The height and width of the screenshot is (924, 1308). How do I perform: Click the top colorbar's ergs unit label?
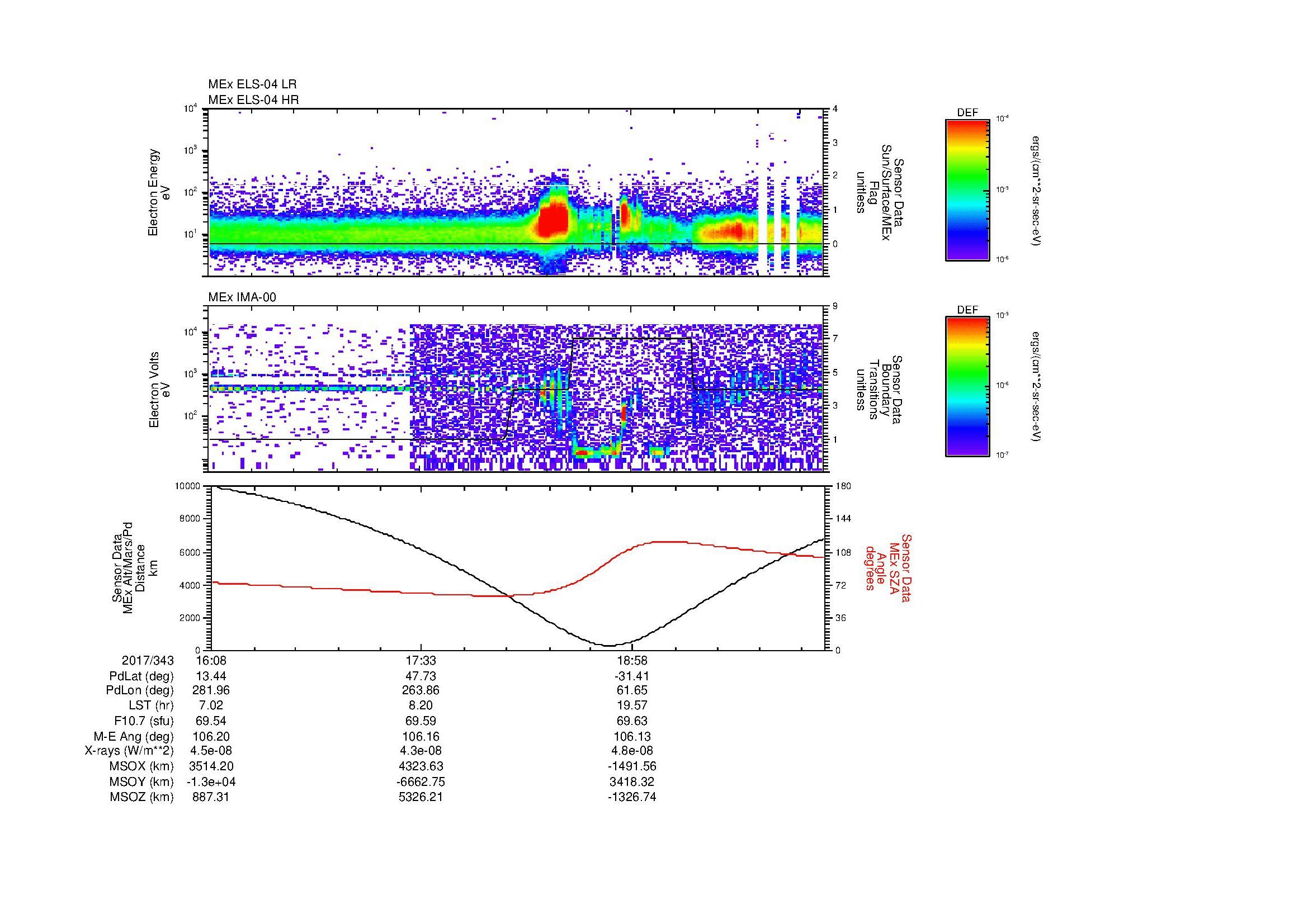[x=1036, y=190]
